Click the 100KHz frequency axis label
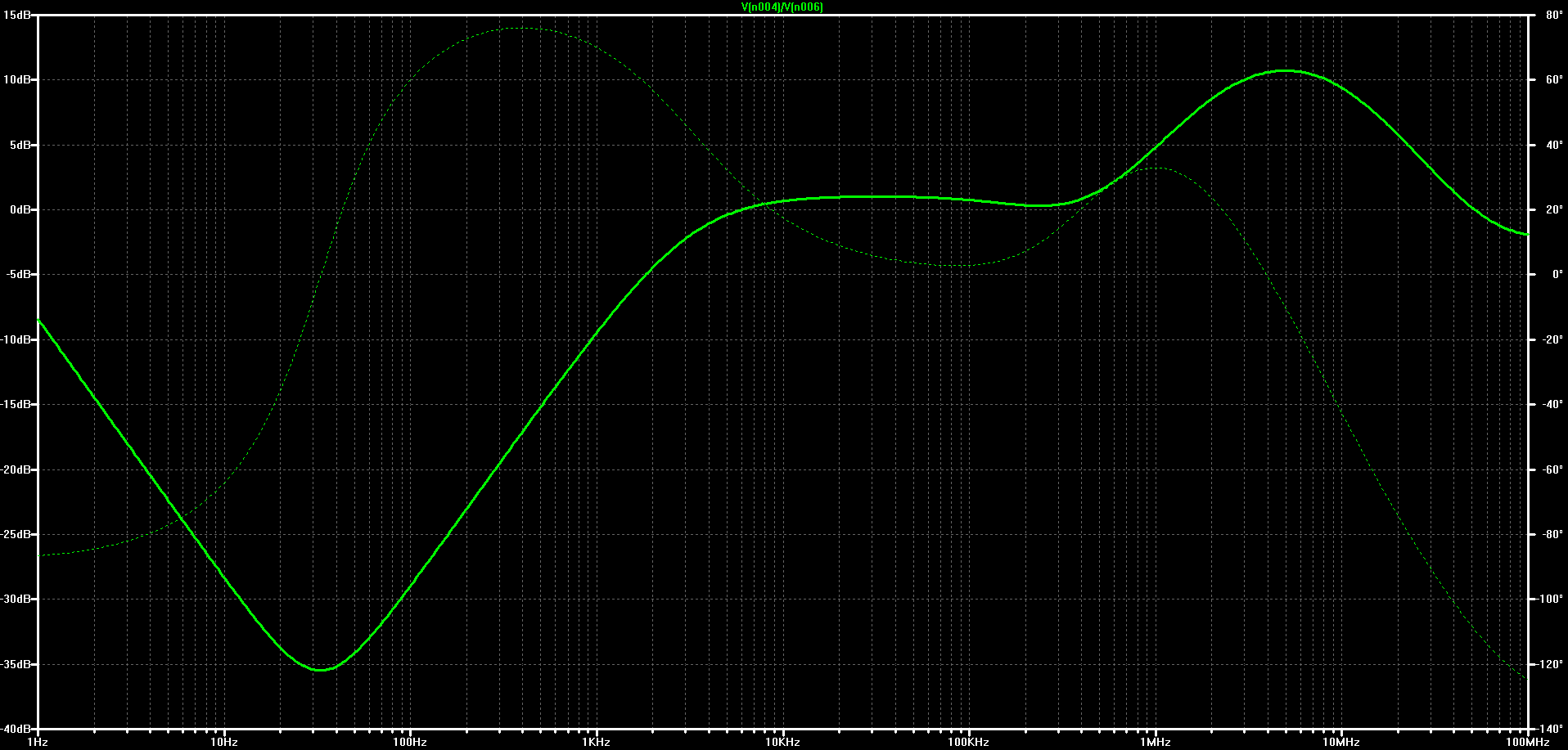The width and height of the screenshot is (1568, 750). pos(969,742)
